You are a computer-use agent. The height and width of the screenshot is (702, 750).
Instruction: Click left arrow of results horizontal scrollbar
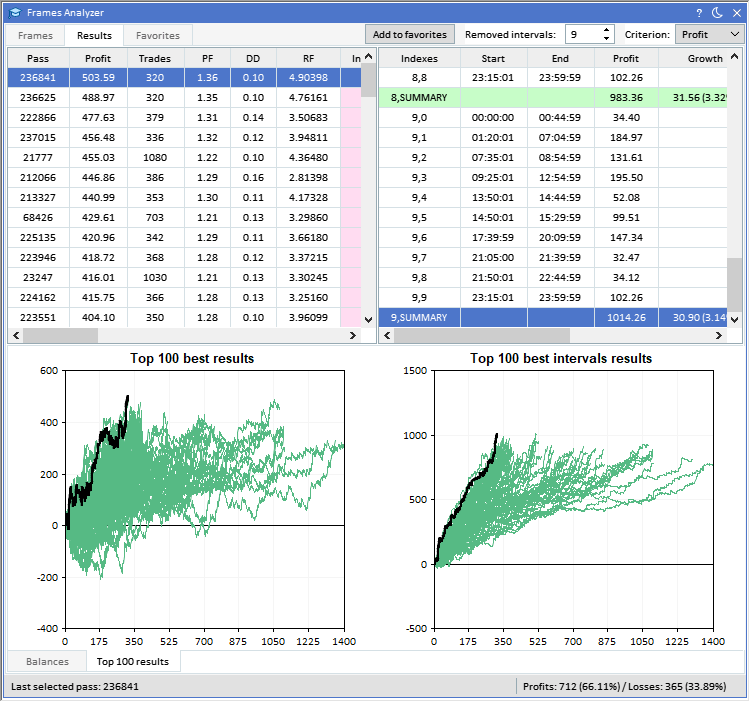pos(16,336)
